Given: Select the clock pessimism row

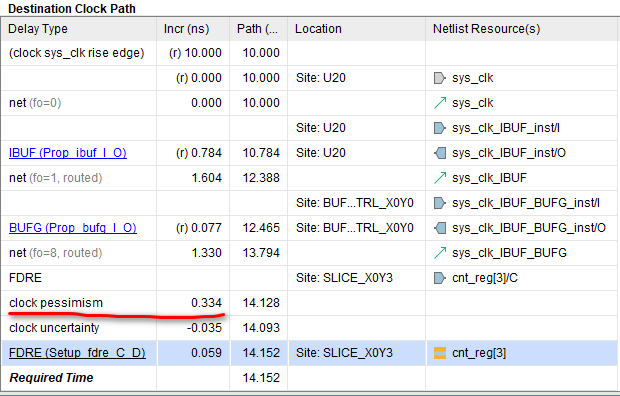Looking at the screenshot, I should coord(310,303).
